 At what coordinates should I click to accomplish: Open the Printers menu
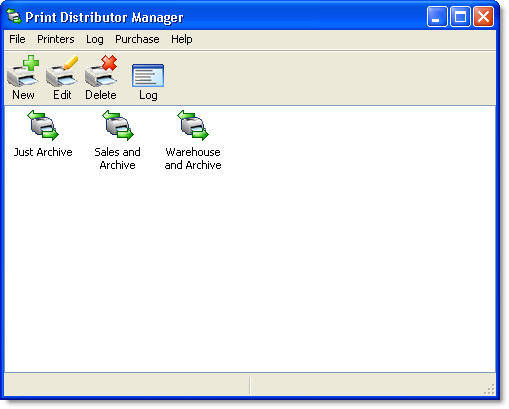(56, 39)
